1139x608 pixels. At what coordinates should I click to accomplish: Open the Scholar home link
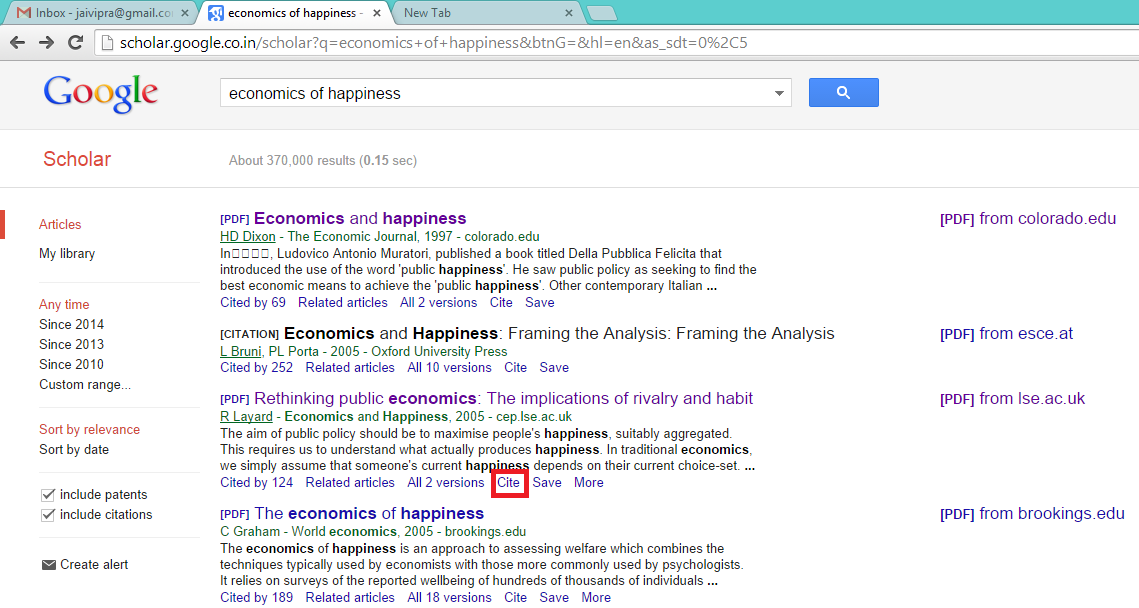[77, 159]
